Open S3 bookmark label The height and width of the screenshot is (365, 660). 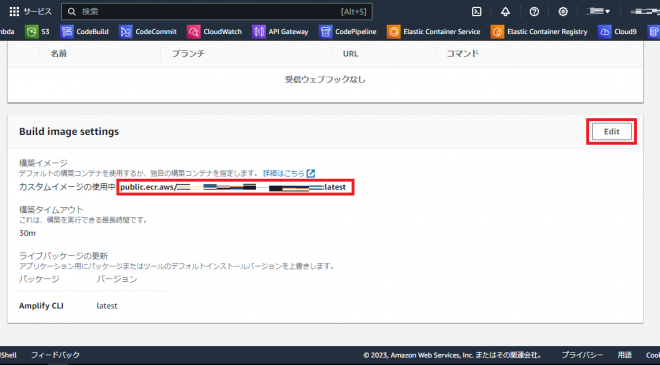[x=45, y=32]
